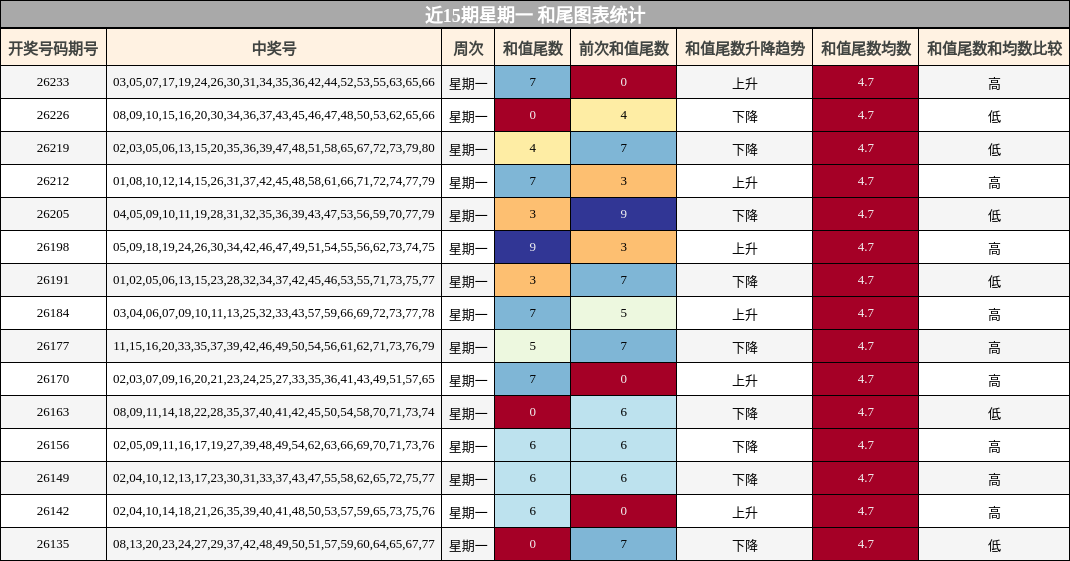Viewport: 1070px width, 561px height.
Task: Select issue number 26156
Action: (53, 445)
